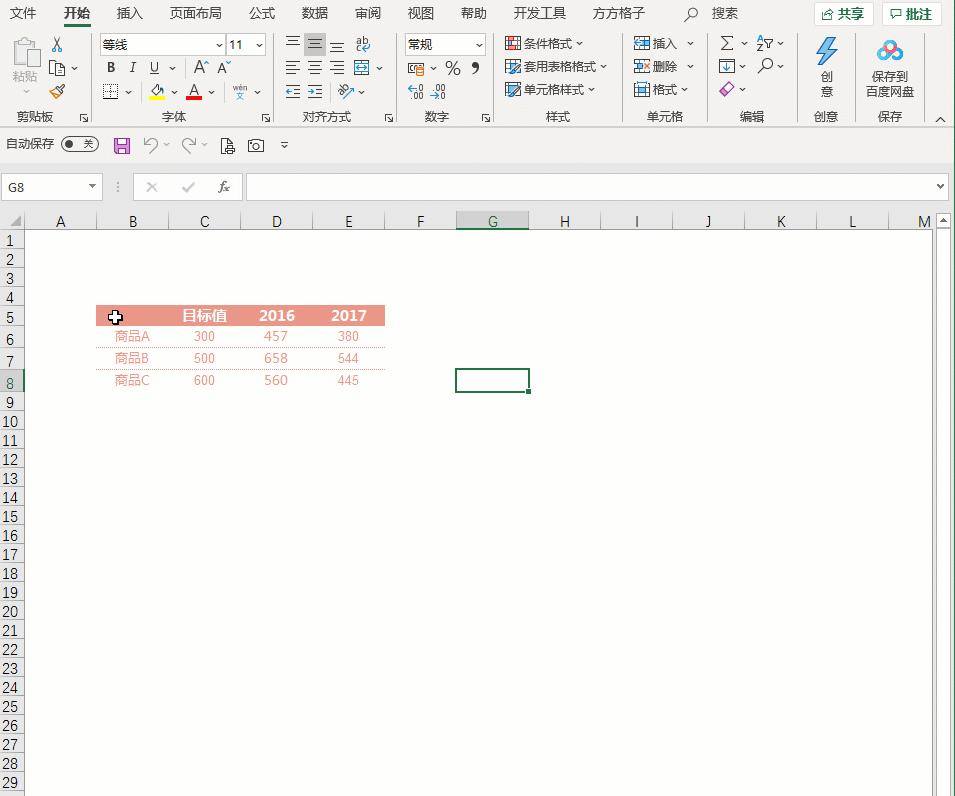955x796 pixels.
Task: Click the insert function fx icon
Action: pyautogui.click(x=224, y=187)
